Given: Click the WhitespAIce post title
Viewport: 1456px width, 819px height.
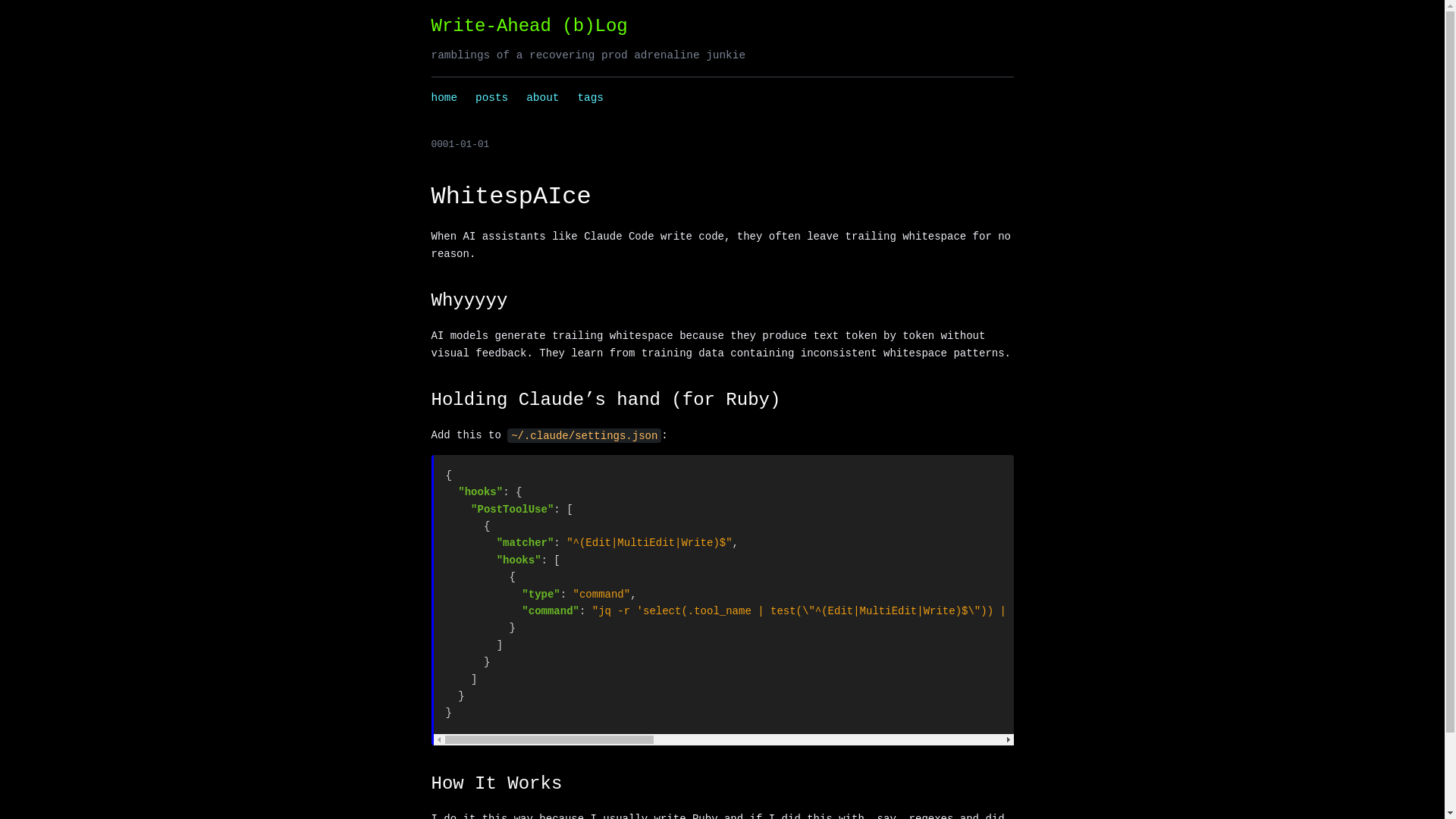Looking at the screenshot, I should click(510, 196).
